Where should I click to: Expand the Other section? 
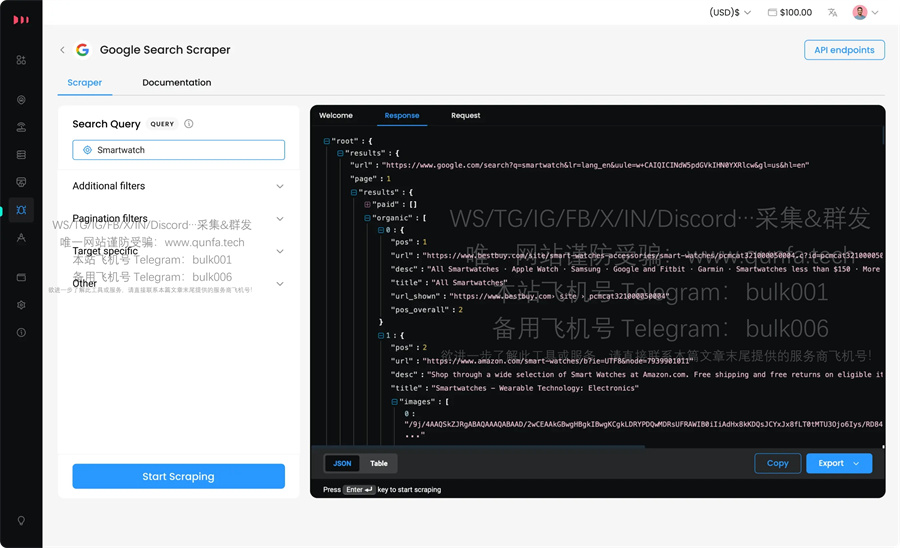tap(179, 284)
